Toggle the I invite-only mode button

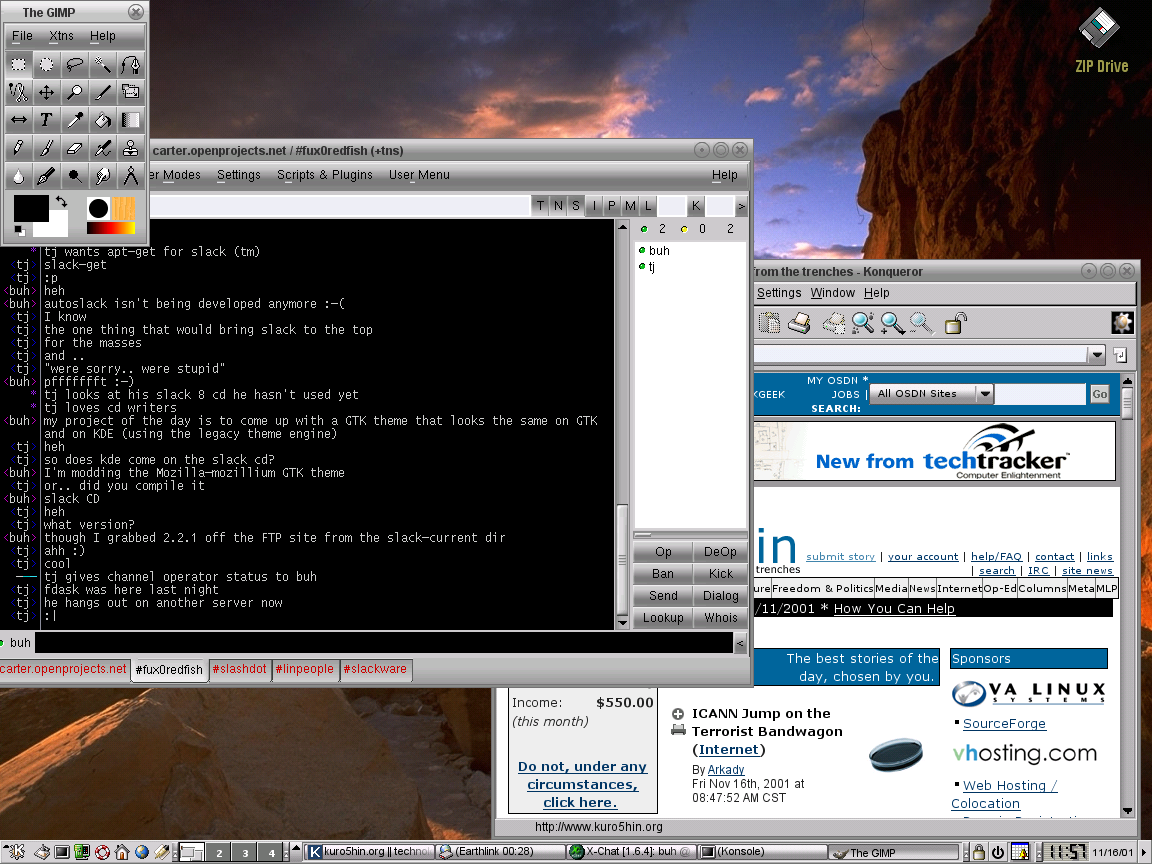pyautogui.click(x=594, y=206)
